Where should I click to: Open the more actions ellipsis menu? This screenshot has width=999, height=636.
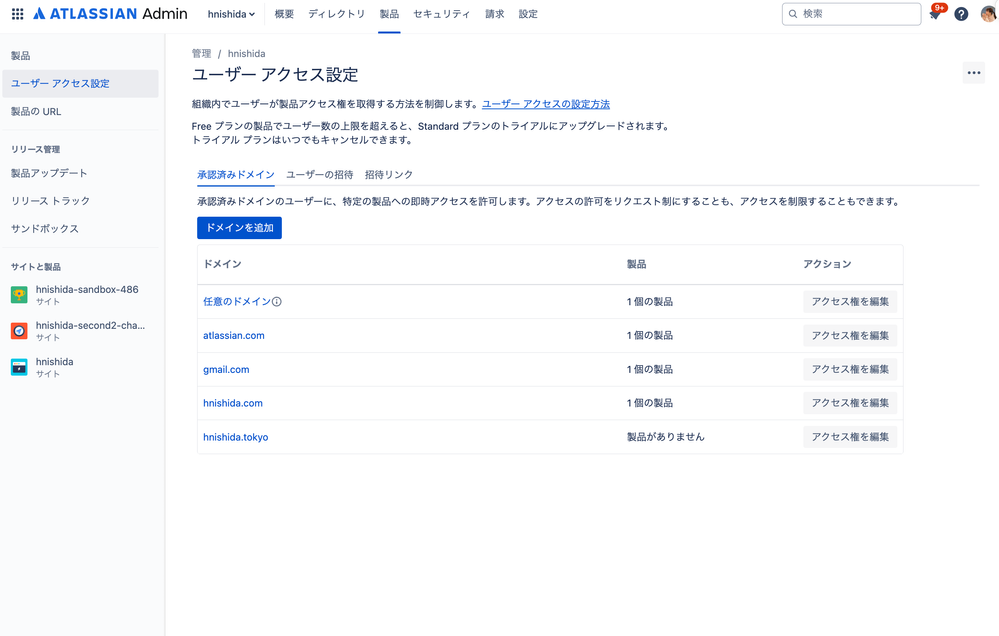973,72
